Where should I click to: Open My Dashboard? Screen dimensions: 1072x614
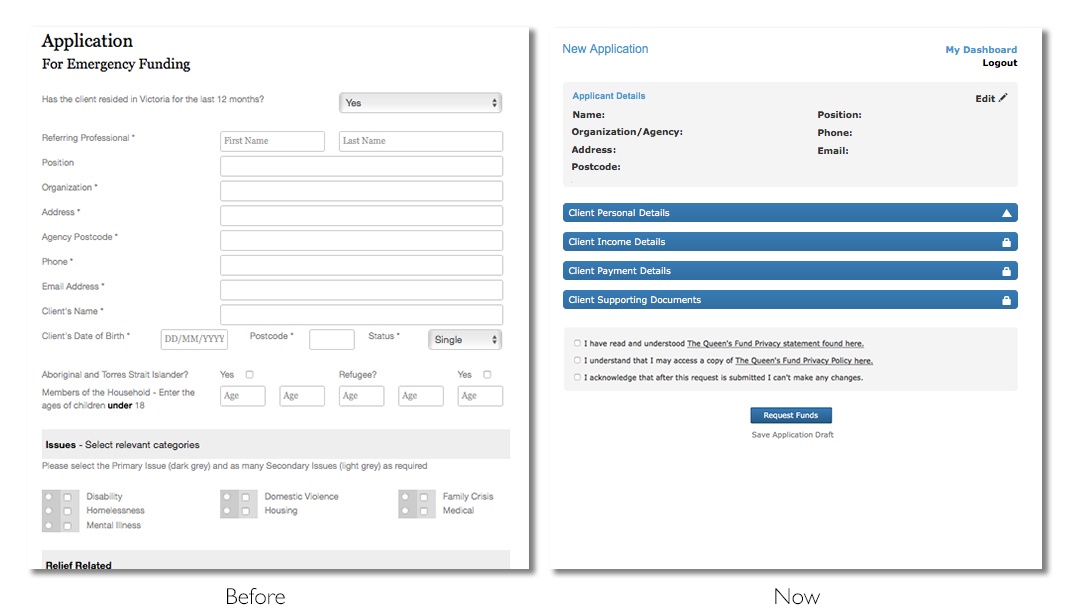pos(981,50)
